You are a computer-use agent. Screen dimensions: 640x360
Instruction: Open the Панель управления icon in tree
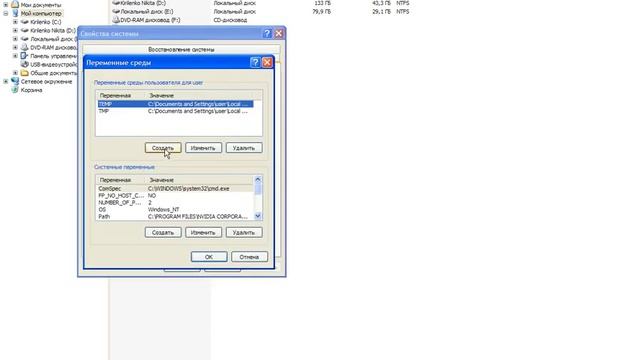(24, 56)
